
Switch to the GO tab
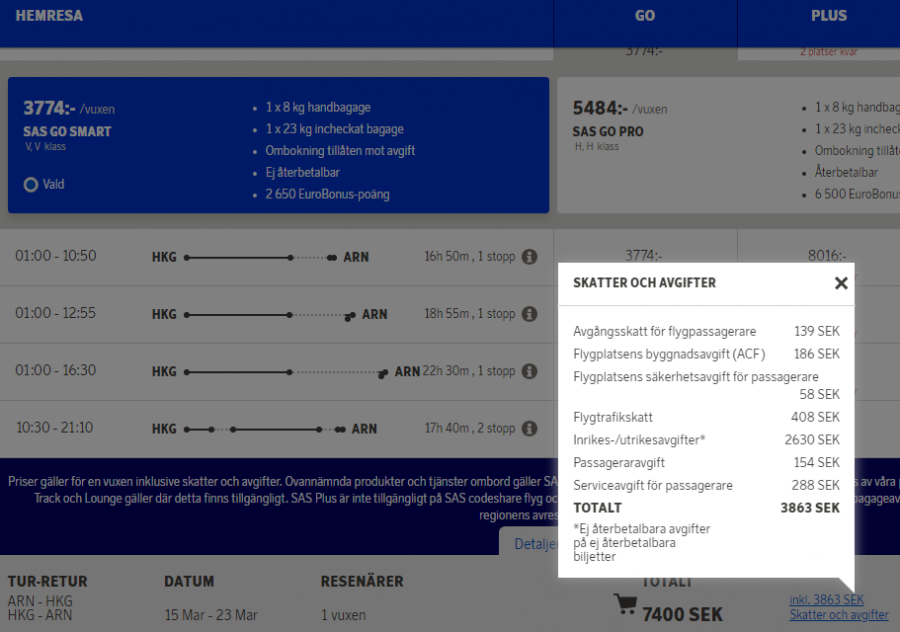(644, 16)
